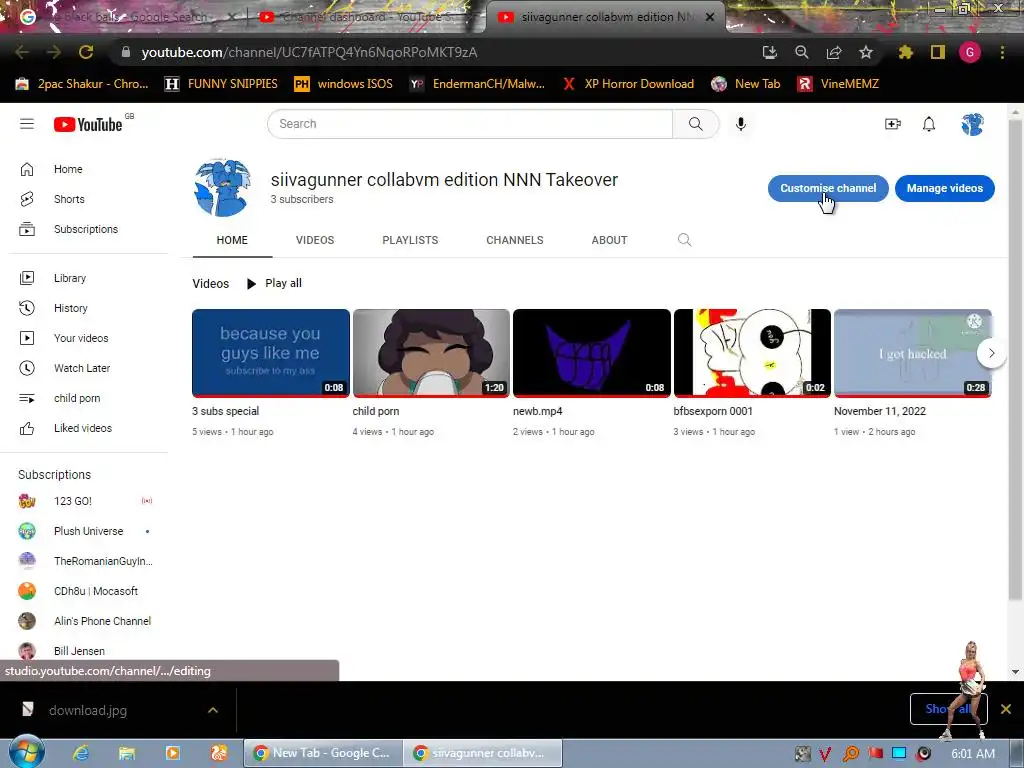
Task: Click into the YouTube Search field
Action: [x=470, y=123]
